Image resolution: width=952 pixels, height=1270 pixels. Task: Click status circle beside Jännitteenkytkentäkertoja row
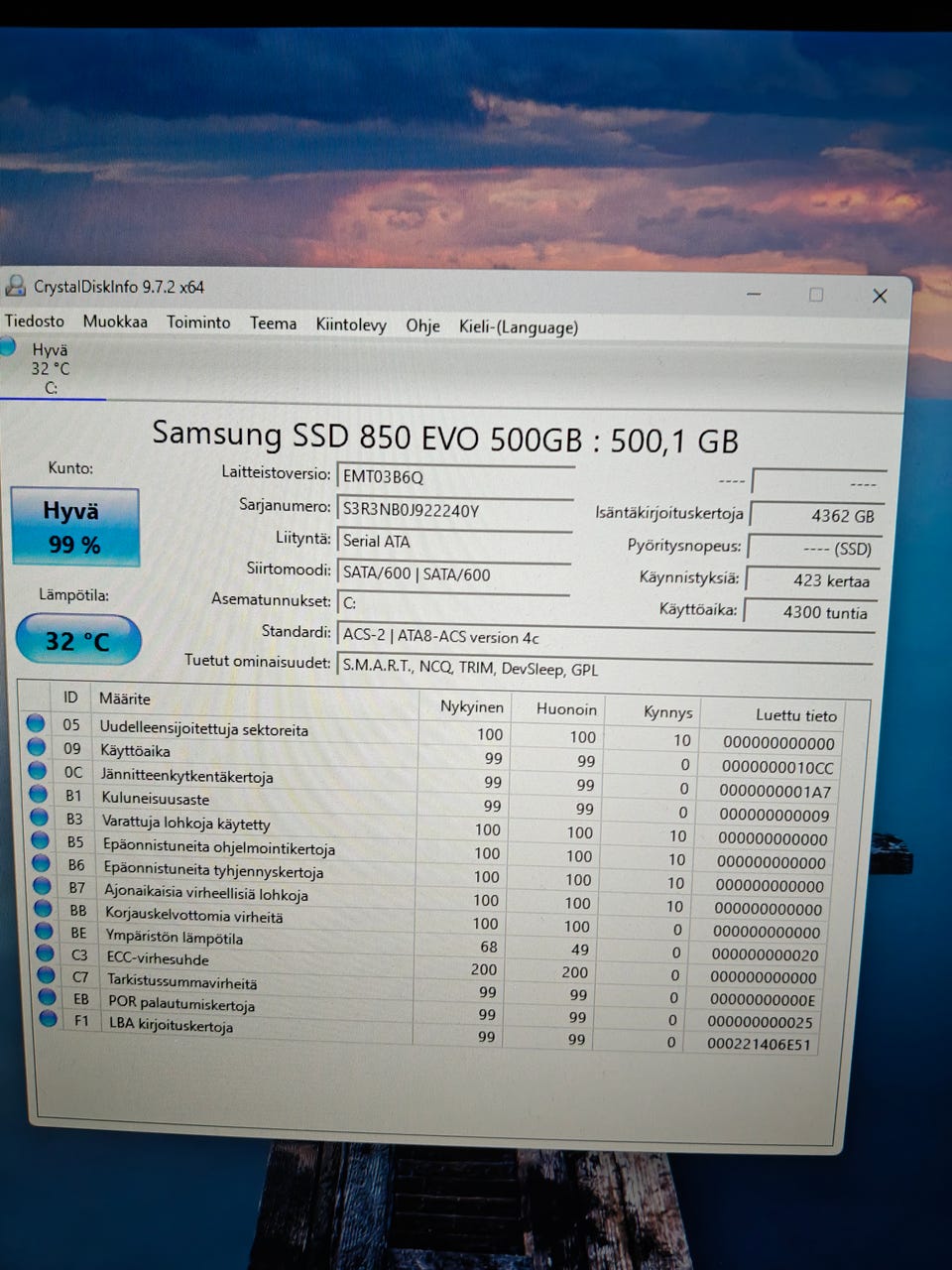(38, 770)
